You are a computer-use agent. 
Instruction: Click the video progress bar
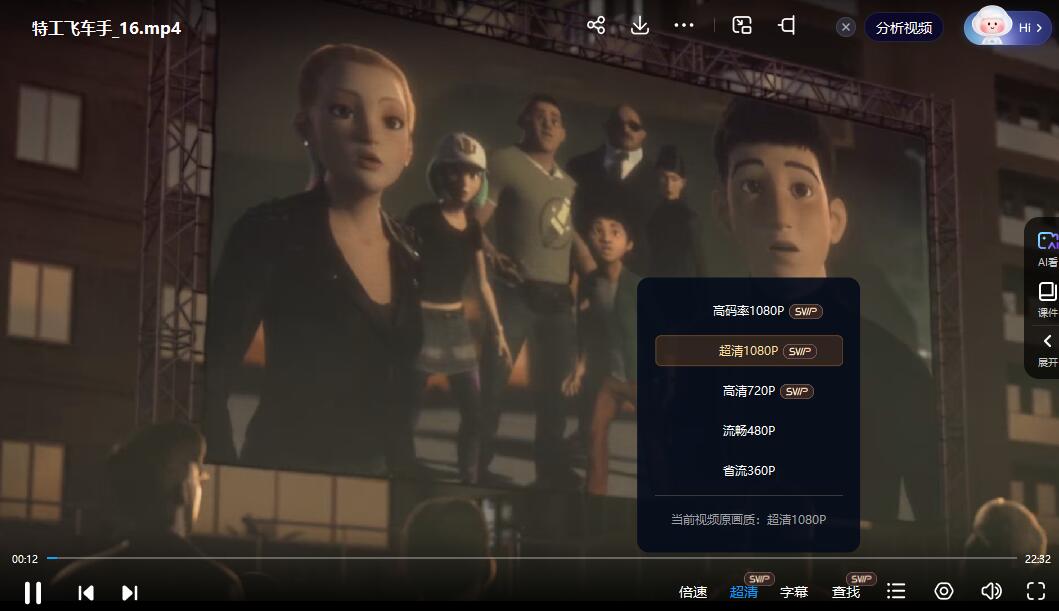point(532,558)
